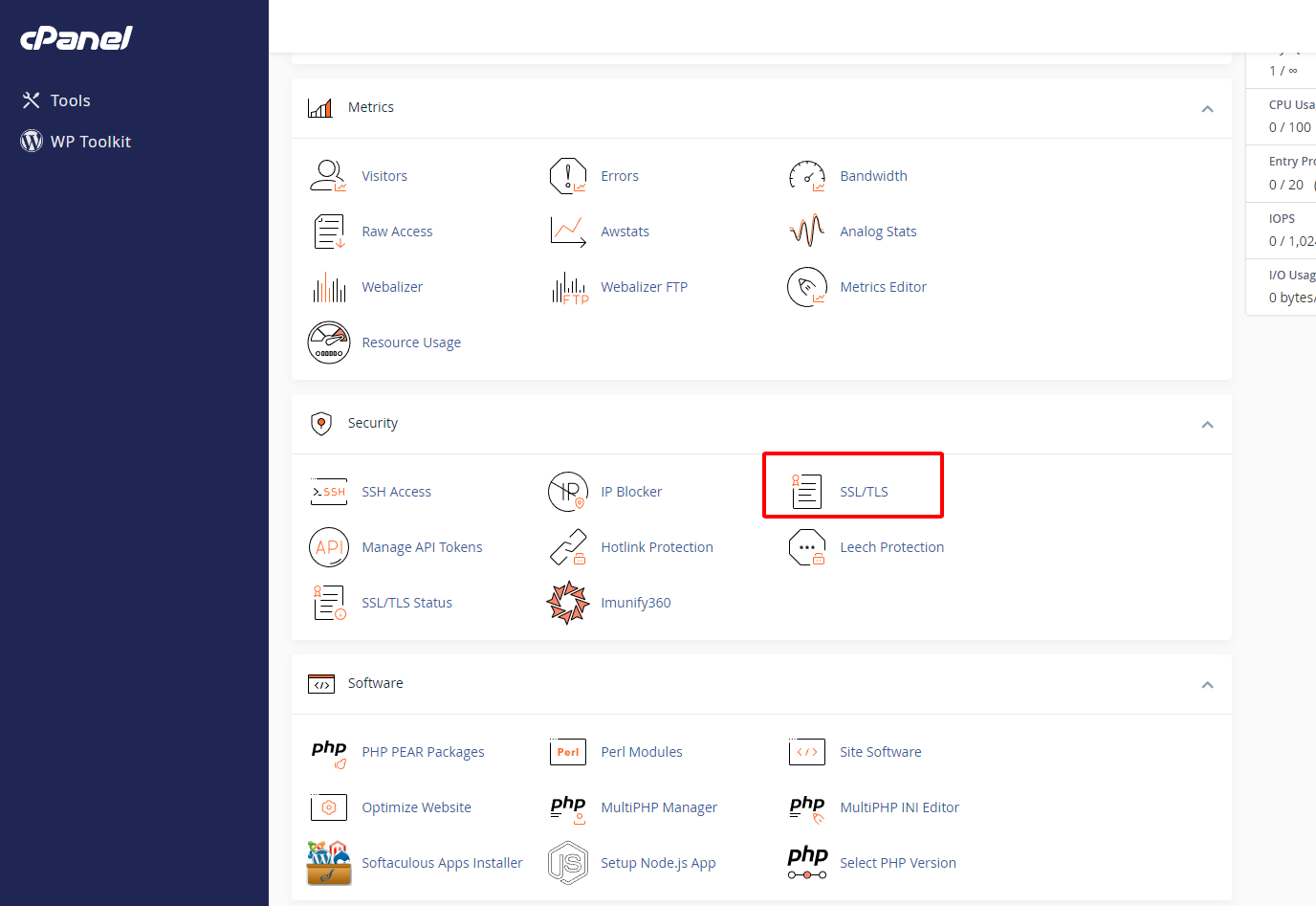Collapse the Metrics section
1316x906 pixels.
[x=1207, y=109]
